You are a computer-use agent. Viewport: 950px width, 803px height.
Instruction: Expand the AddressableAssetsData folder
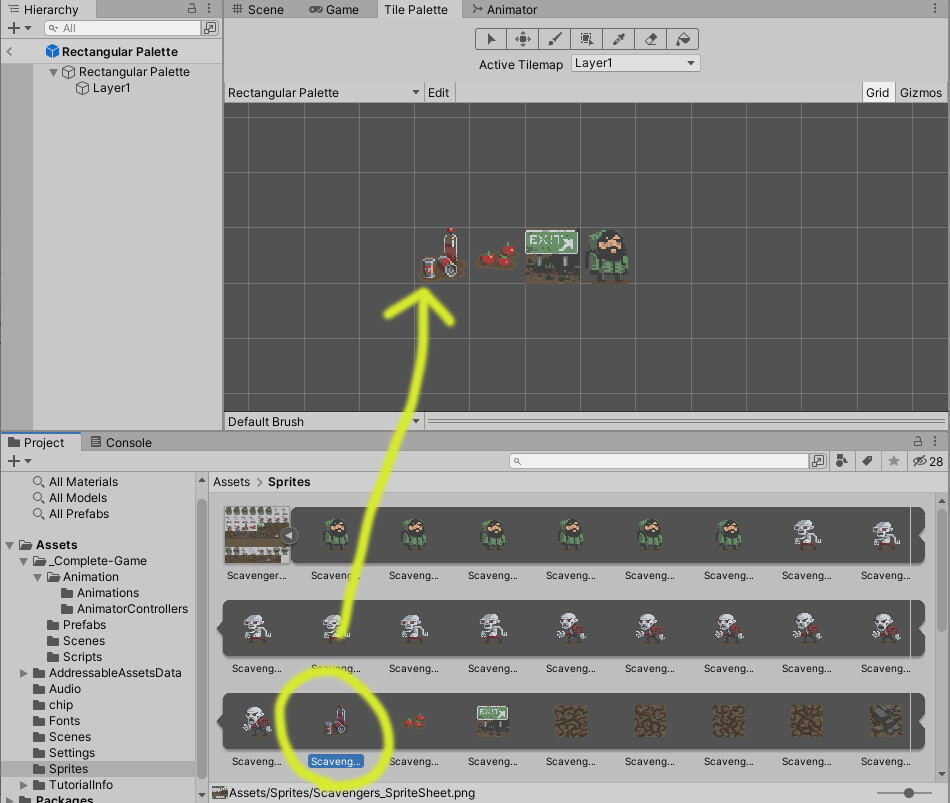[x=24, y=673]
